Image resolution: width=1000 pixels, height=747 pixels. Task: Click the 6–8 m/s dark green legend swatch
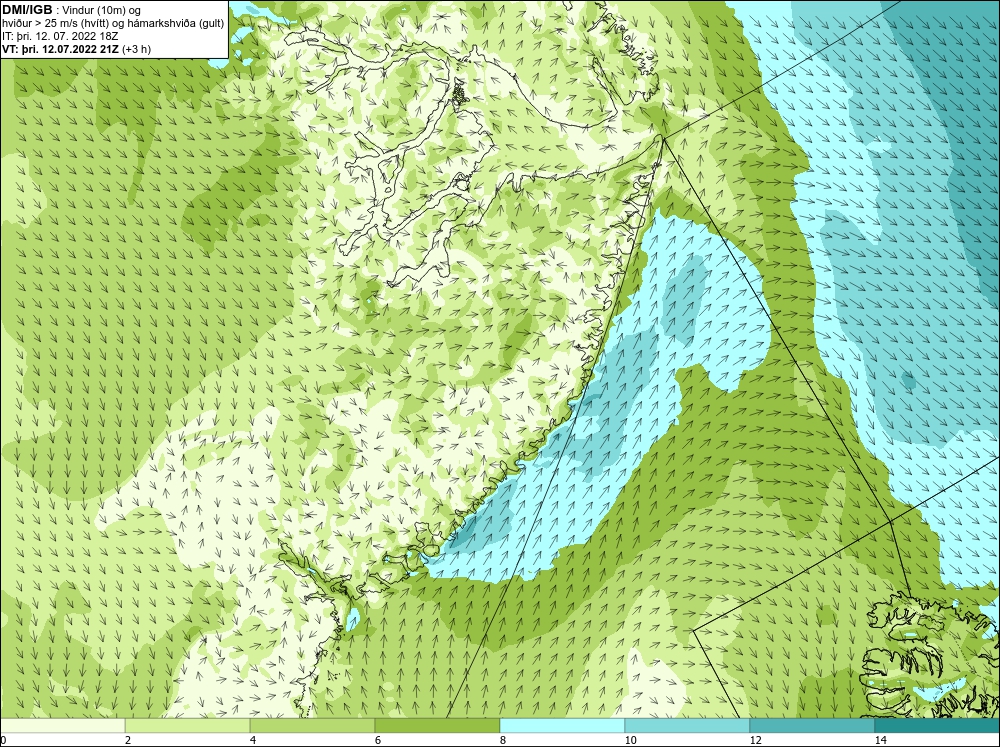(437, 725)
